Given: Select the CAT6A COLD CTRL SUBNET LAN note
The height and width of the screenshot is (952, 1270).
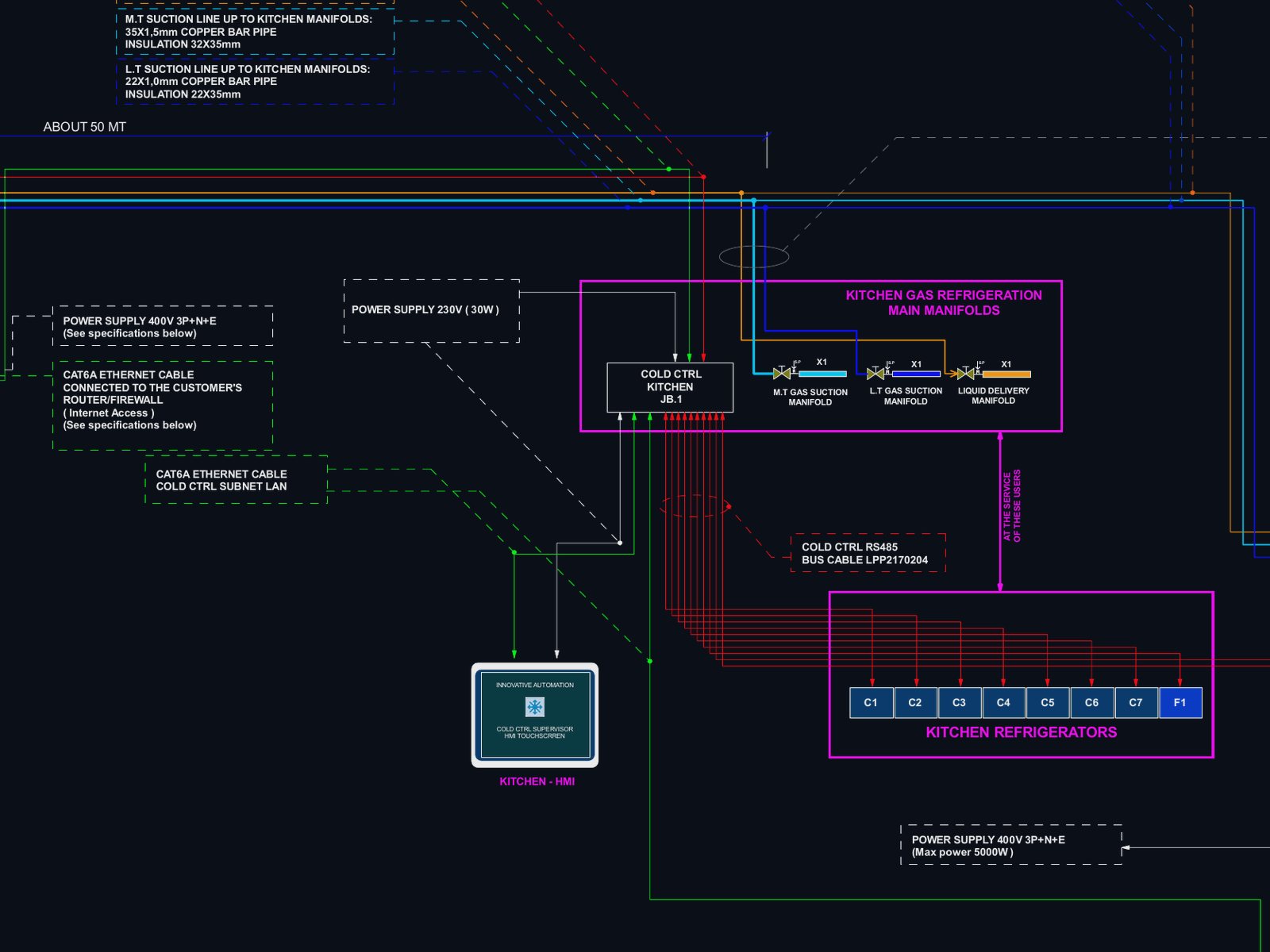Looking at the screenshot, I should tap(237, 479).
